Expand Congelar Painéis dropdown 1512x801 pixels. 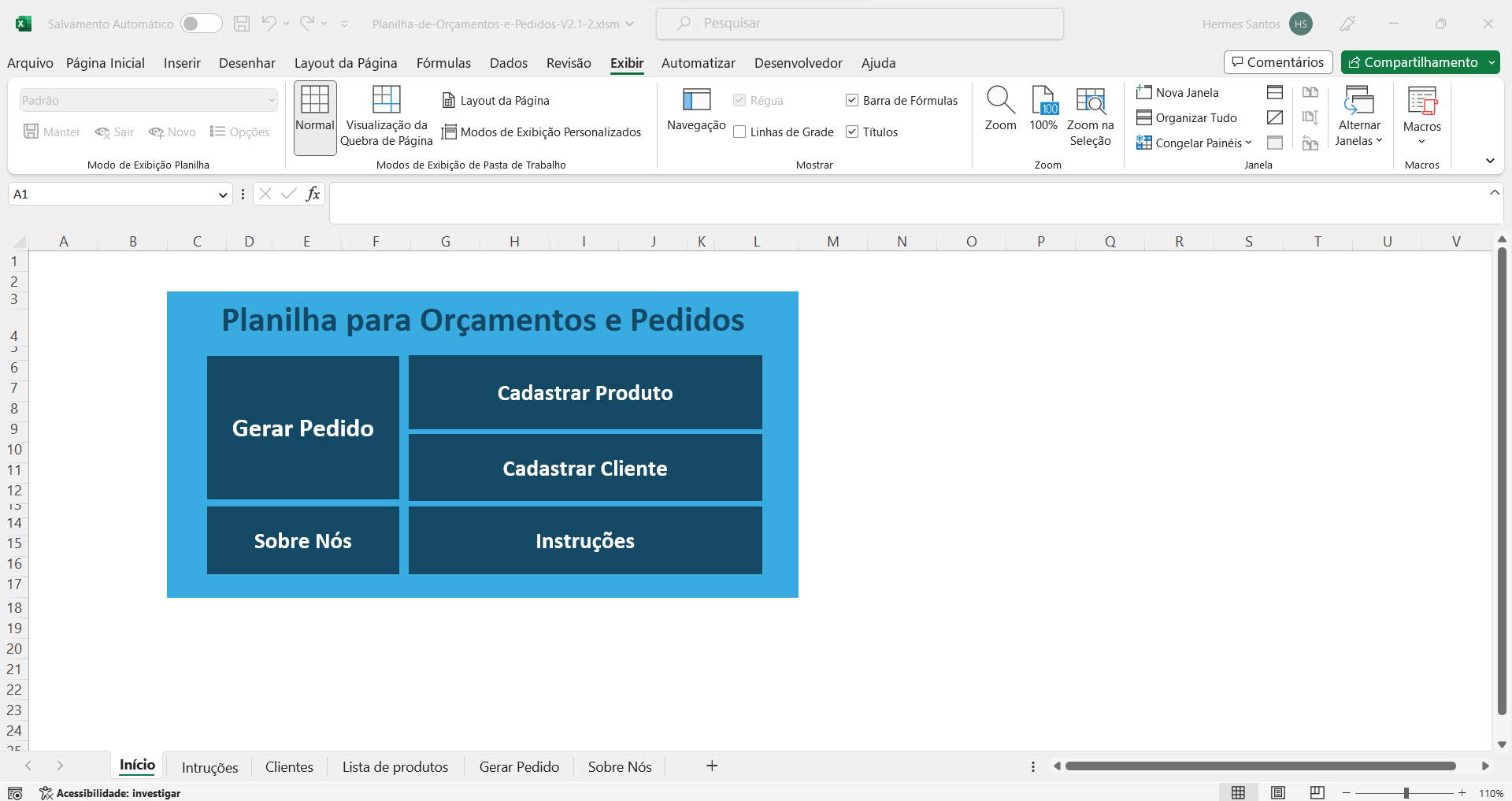(x=1249, y=143)
